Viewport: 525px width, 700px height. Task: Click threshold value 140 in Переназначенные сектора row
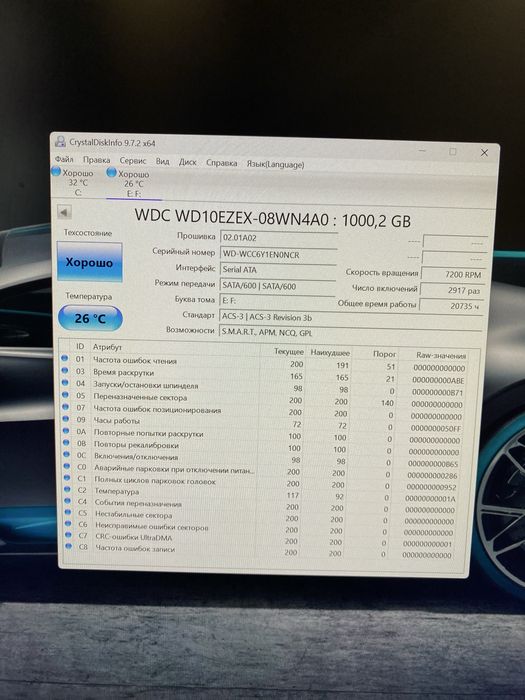click(387, 403)
